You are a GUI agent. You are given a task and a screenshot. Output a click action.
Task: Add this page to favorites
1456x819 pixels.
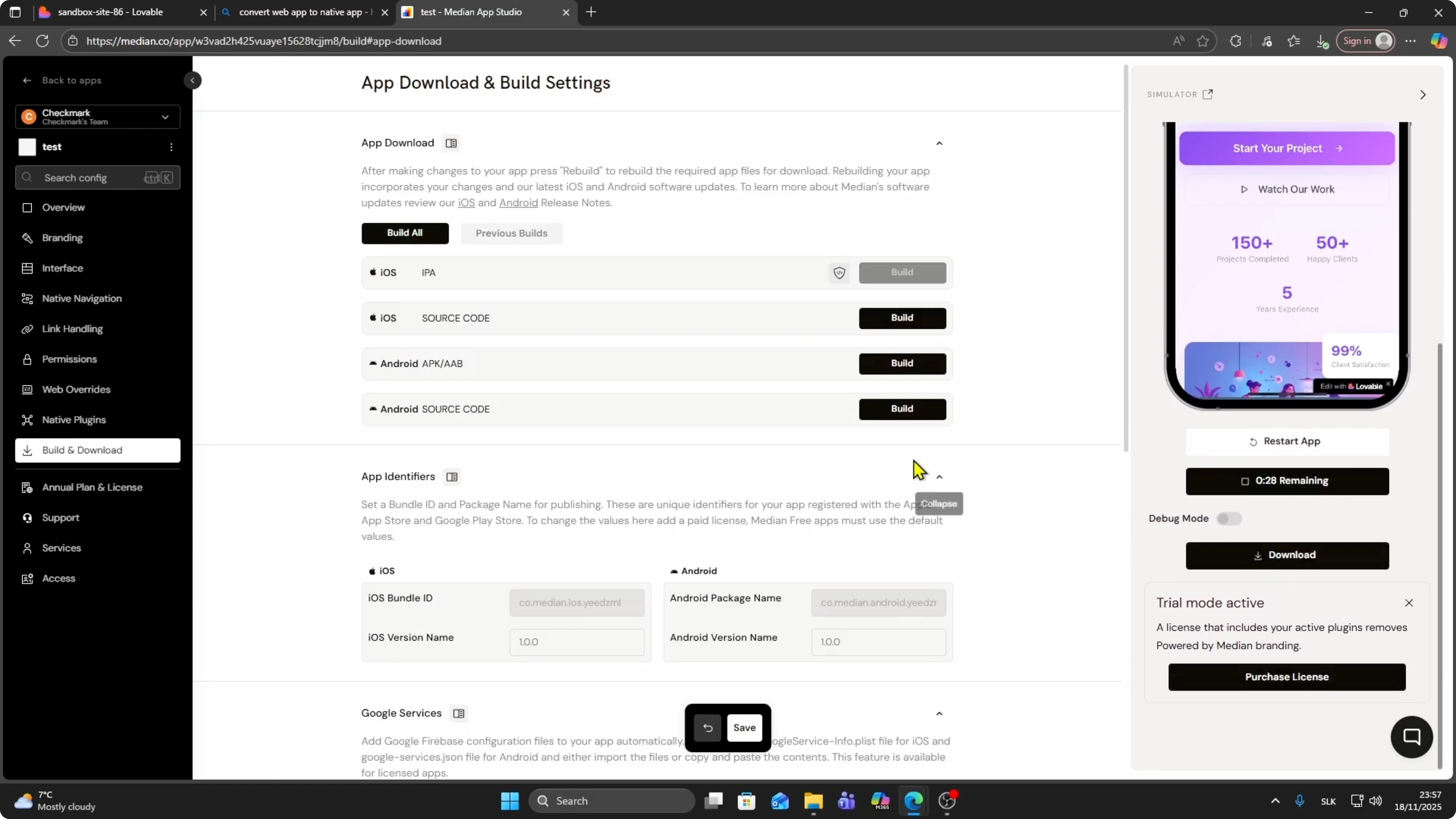pyautogui.click(x=1203, y=41)
